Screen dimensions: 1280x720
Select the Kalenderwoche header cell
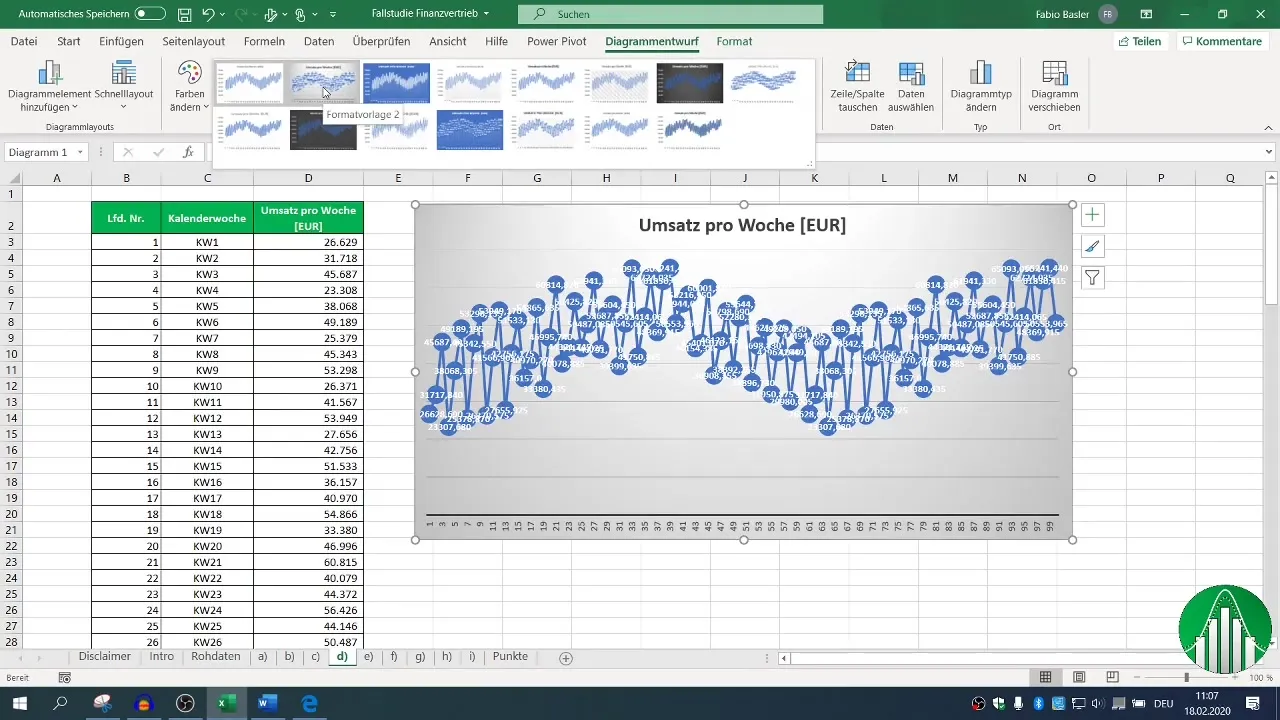coord(207,218)
